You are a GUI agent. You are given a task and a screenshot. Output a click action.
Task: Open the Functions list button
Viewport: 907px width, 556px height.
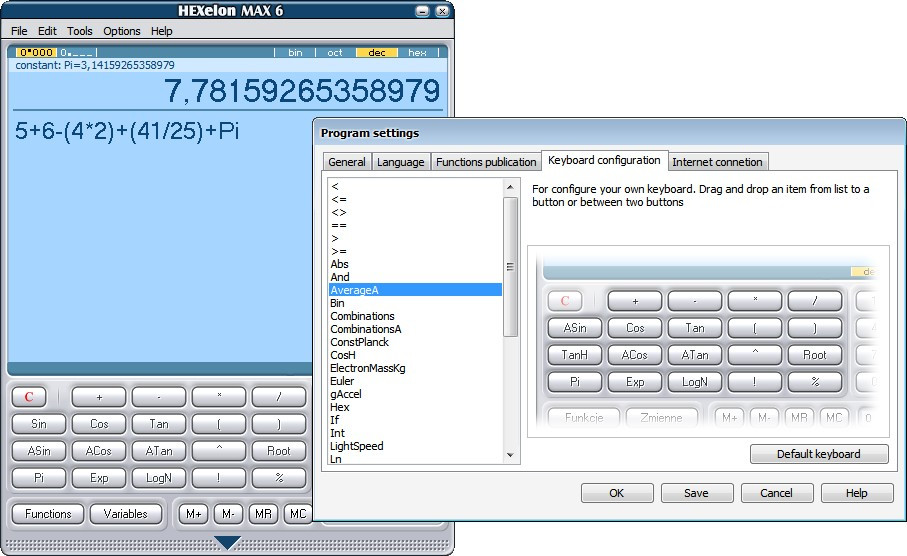[48, 514]
